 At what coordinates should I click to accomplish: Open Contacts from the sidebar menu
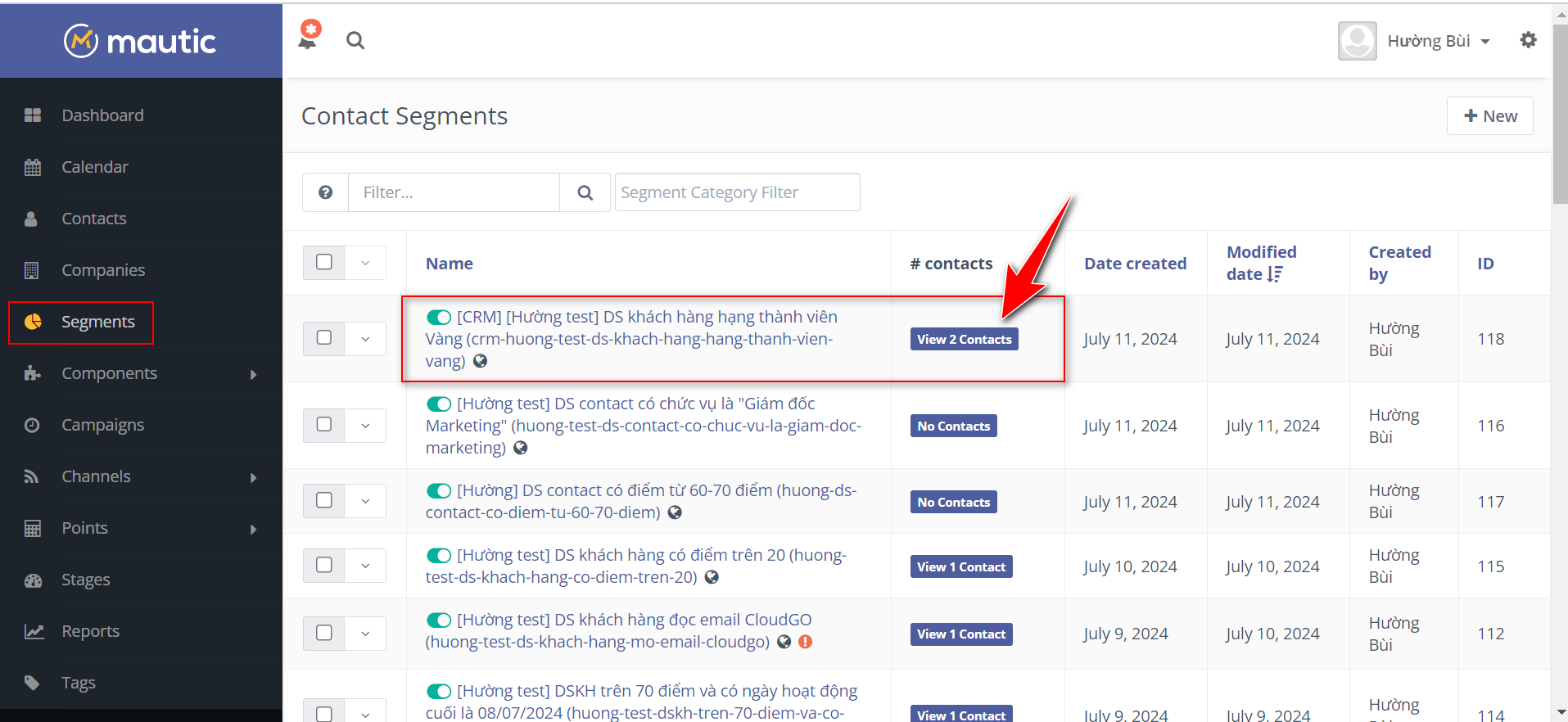(x=94, y=219)
